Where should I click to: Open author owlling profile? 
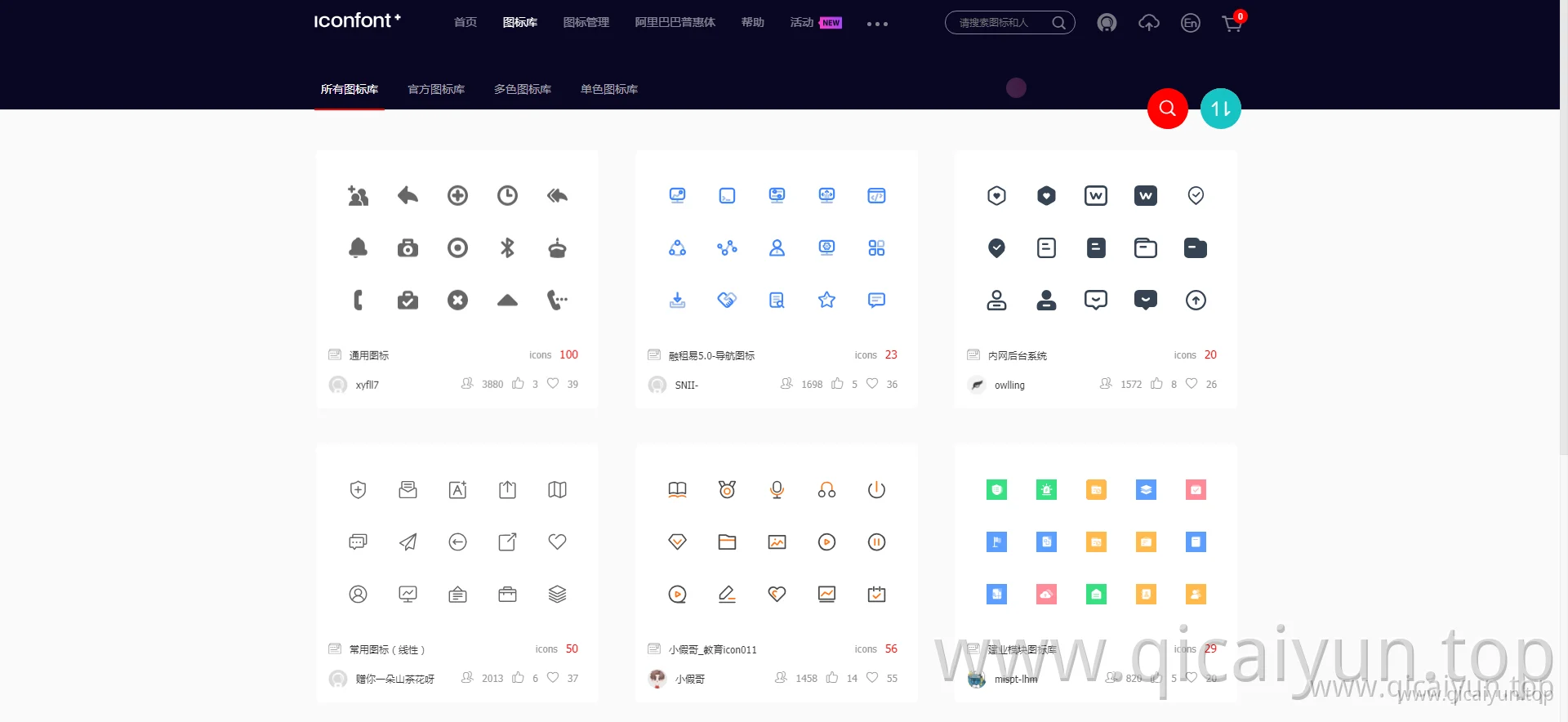(x=1009, y=385)
